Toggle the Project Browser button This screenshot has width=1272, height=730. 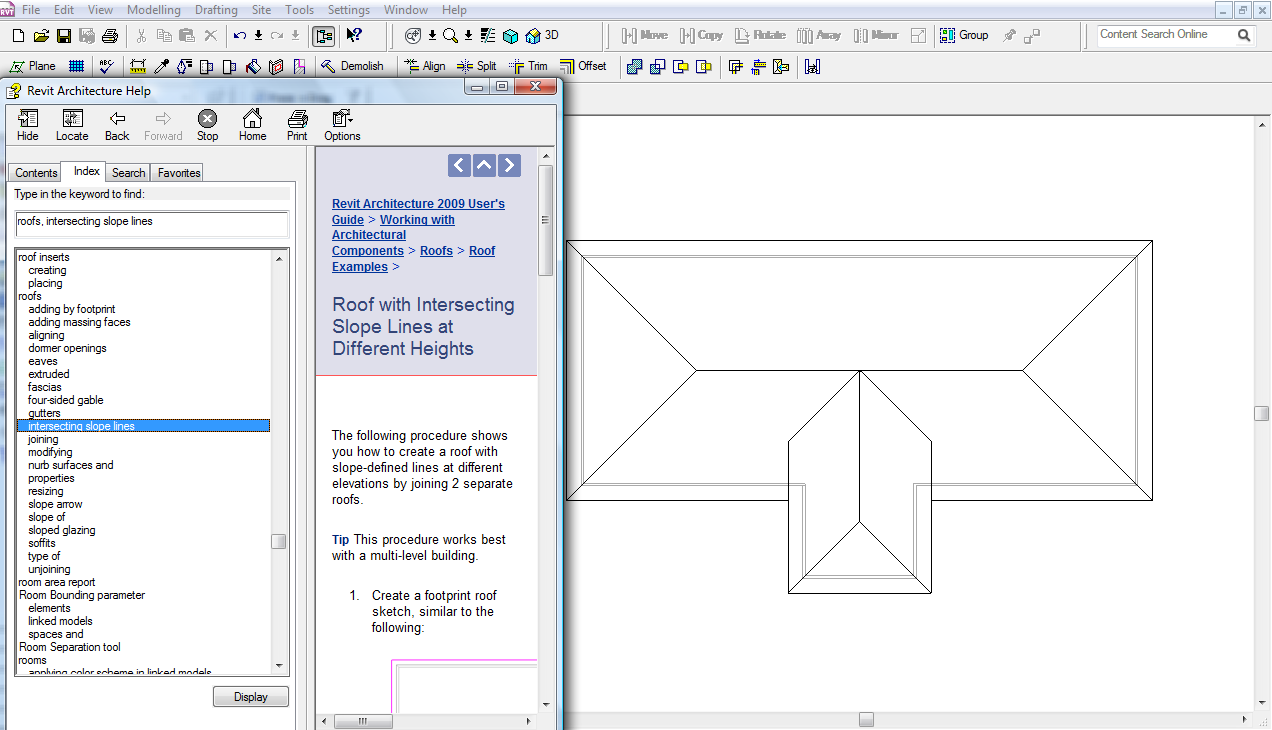click(323, 36)
